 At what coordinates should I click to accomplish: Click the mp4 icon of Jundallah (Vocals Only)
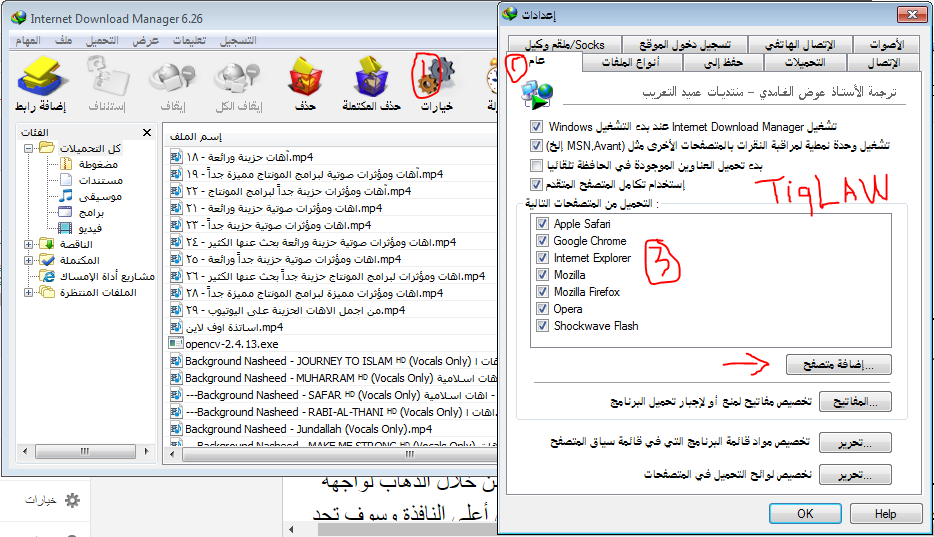[x=176, y=429]
